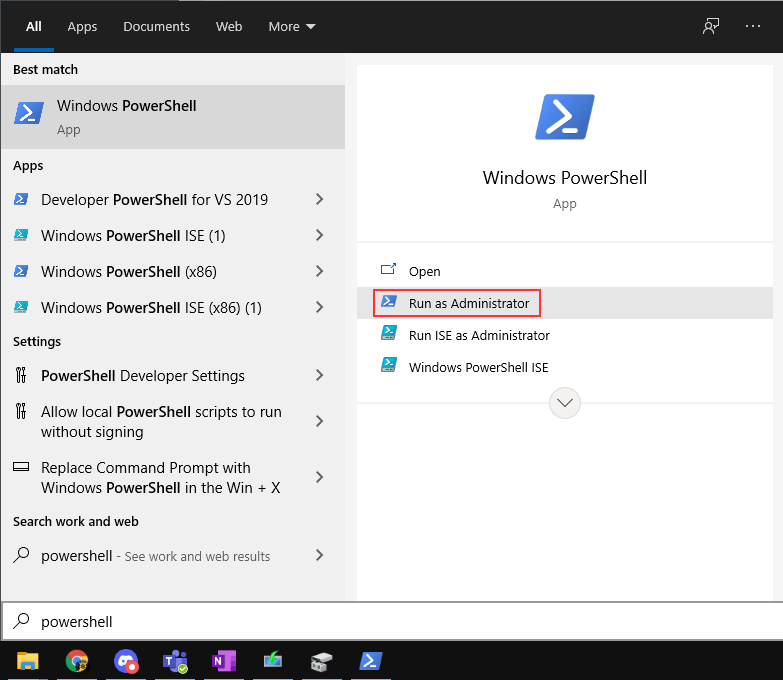Screen dimensions: 783x680
Task: Click Windows PowerShell title in details pane
Action: 565,178
